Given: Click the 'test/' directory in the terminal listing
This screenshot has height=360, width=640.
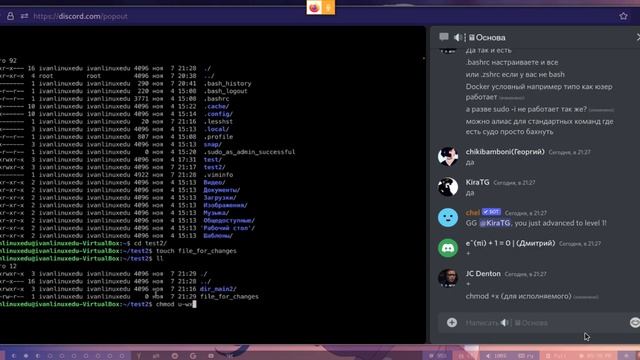Looking at the screenshot, I should pos(213,160).
